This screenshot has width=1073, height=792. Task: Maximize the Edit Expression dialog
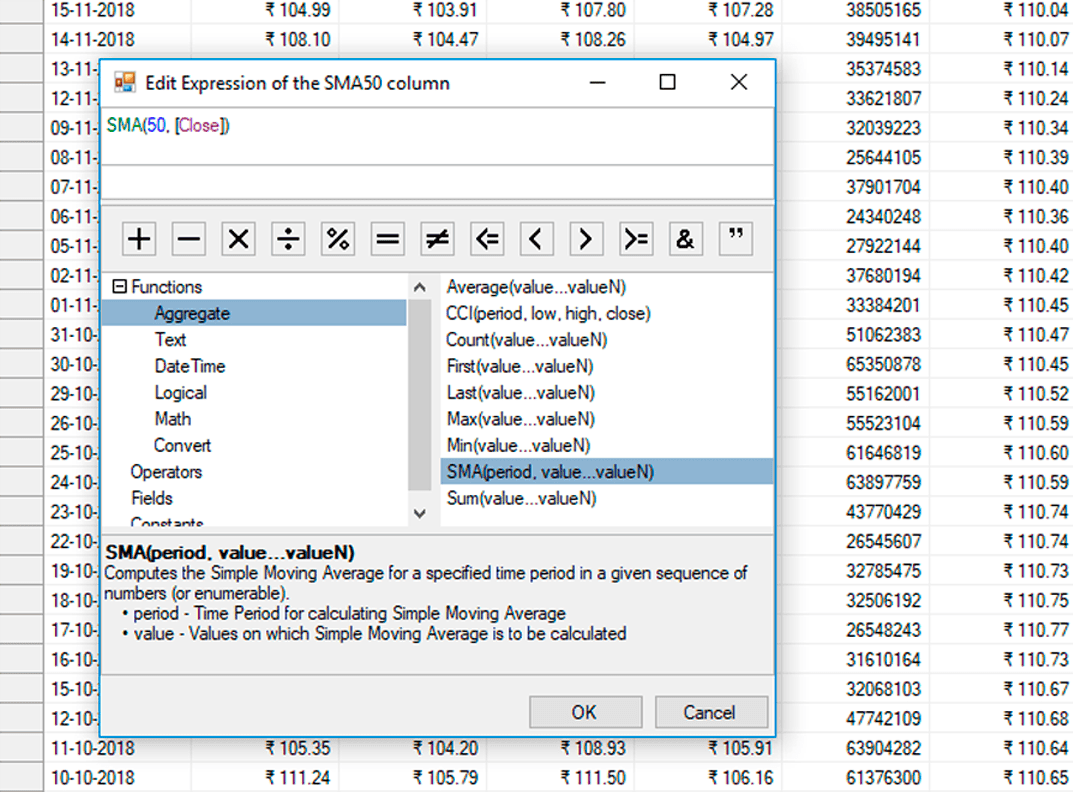(667, 82)
